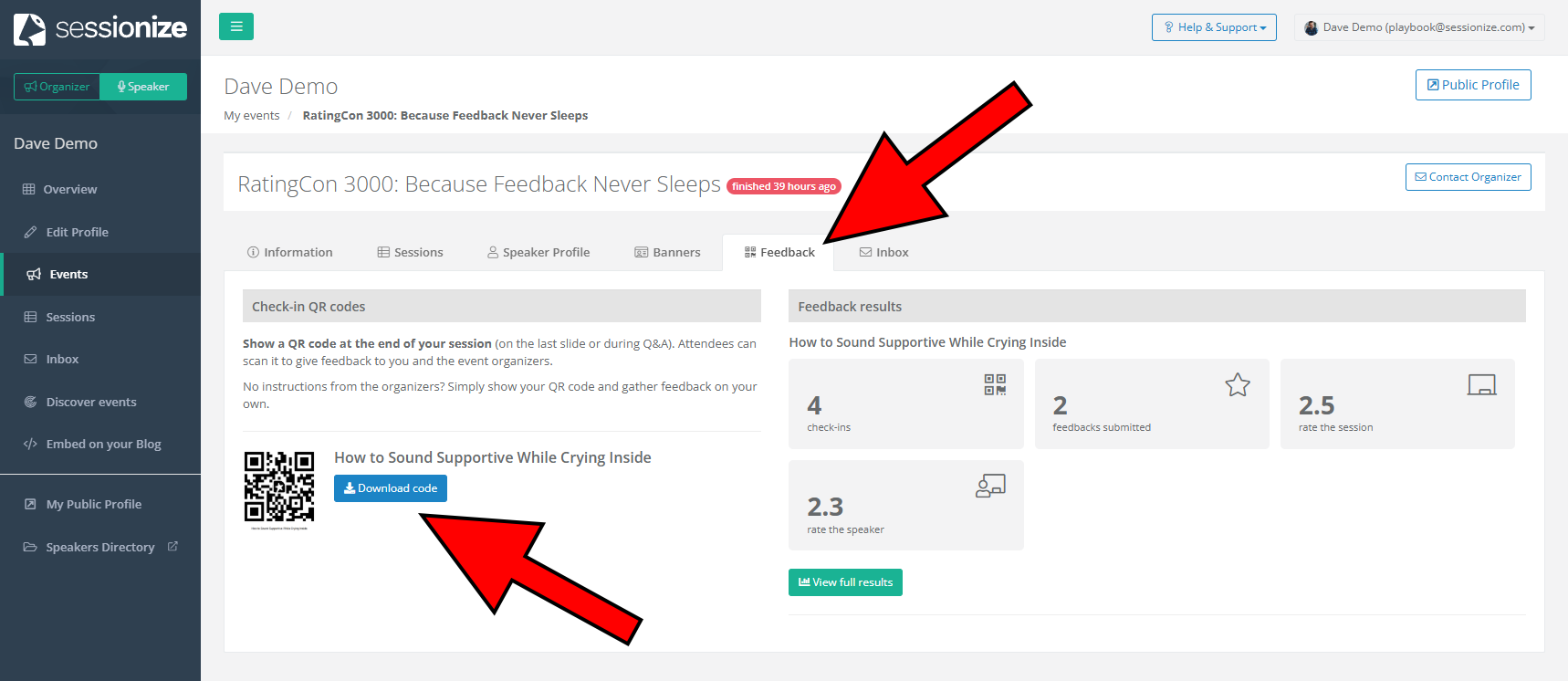
Task: Switch to the Speaker Profile tab
Action: (x=538, y=253)
